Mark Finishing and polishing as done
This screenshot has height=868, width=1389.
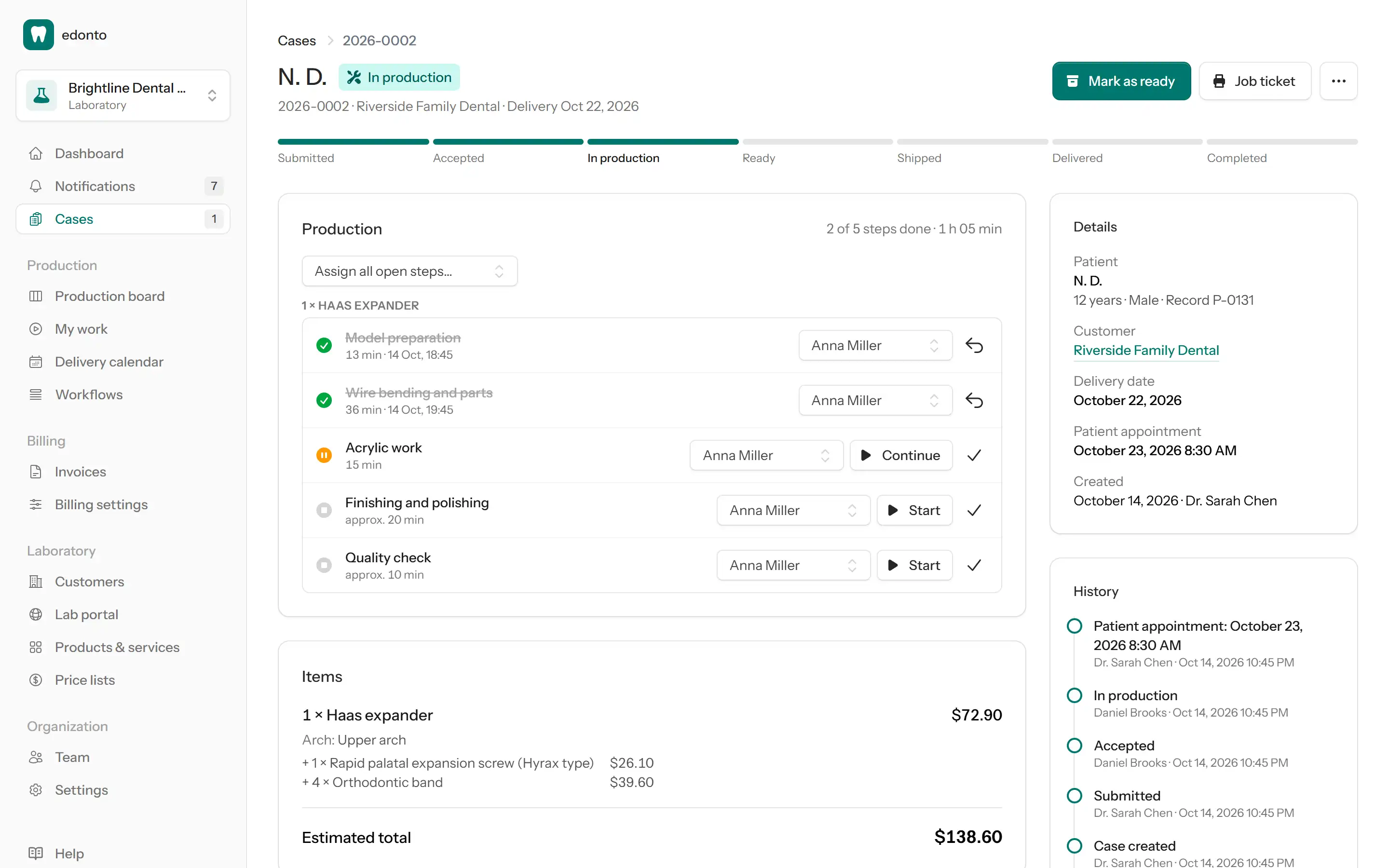click(x=974, y=510)
